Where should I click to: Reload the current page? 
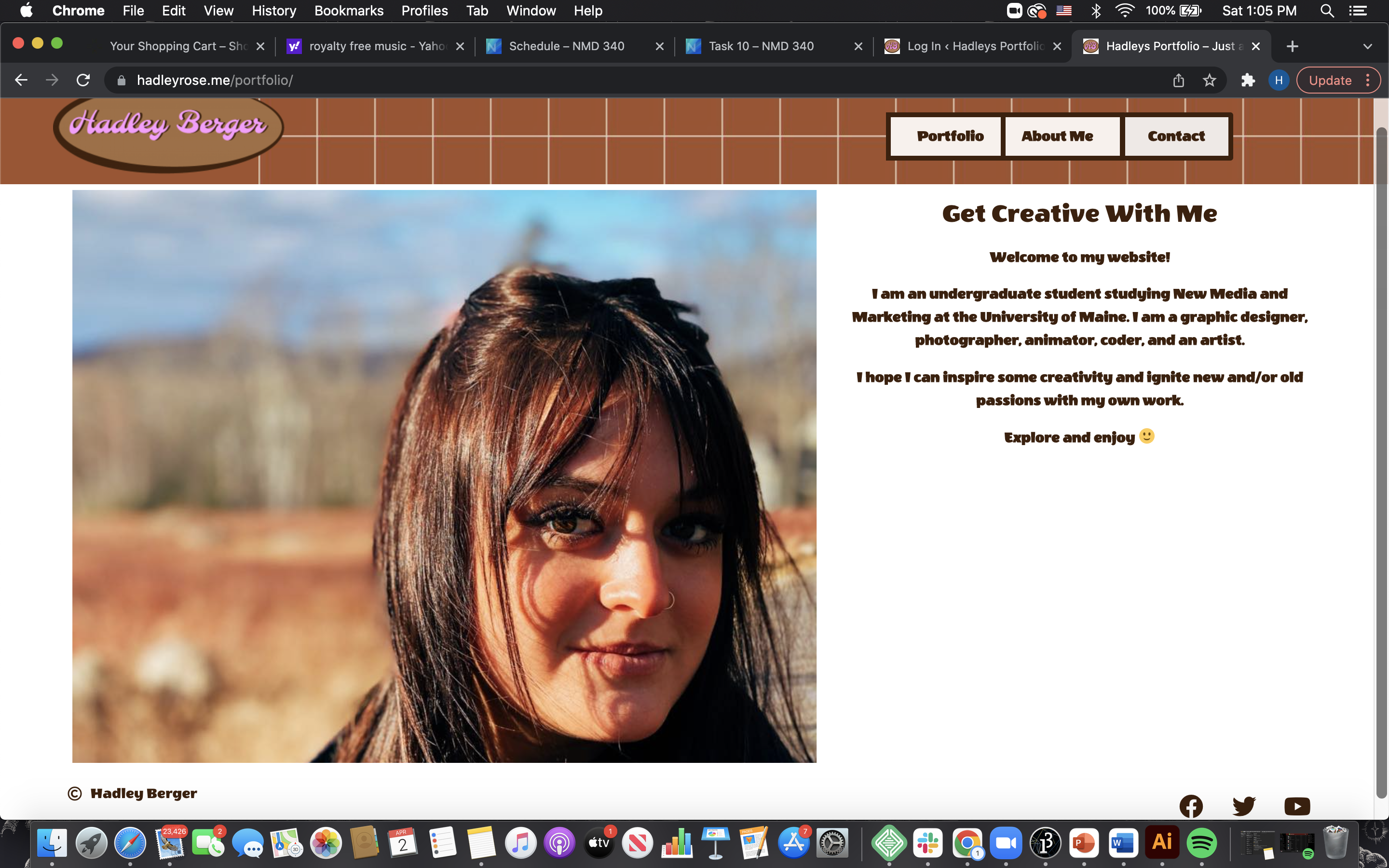pos(83,81)
